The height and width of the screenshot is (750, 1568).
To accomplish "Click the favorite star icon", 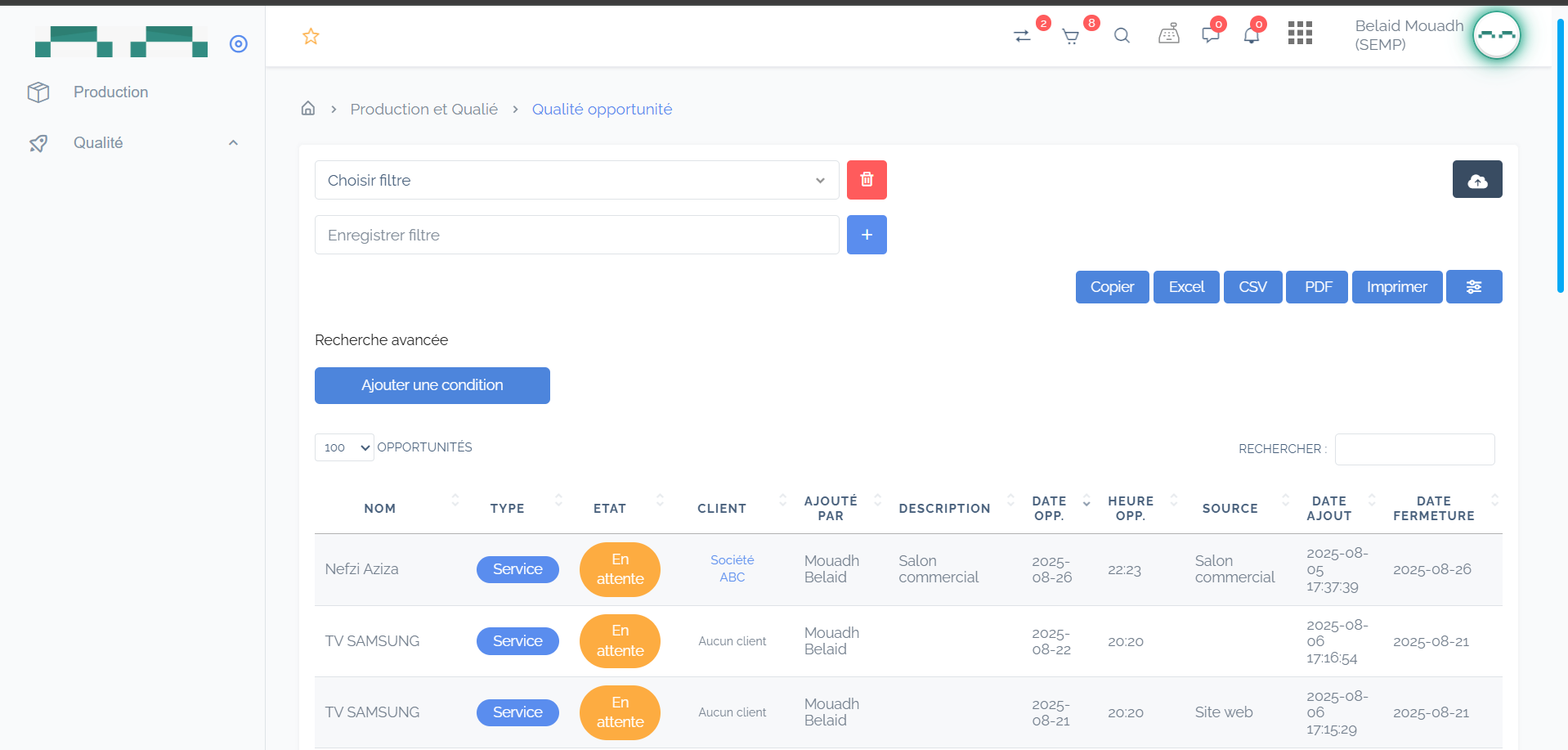I will [x=311, y=36].
